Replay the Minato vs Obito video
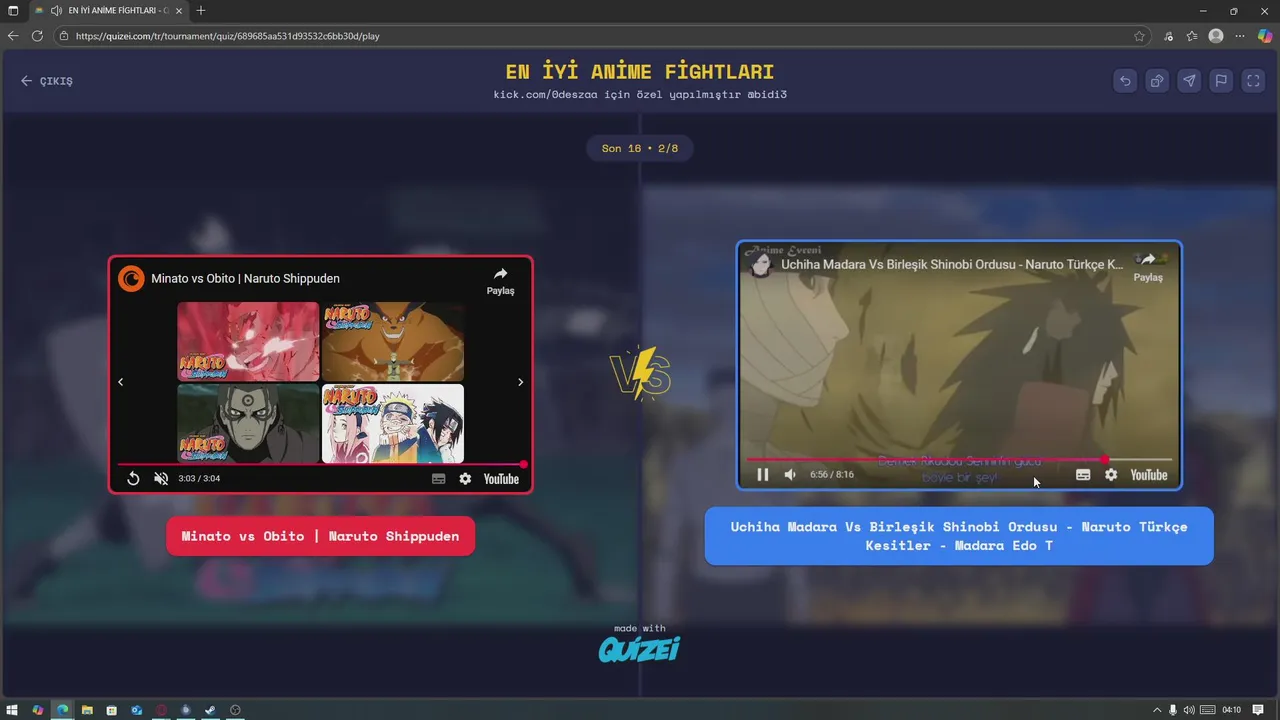The width and height of the screenshot is (1280, 720). tap(133, 479)
